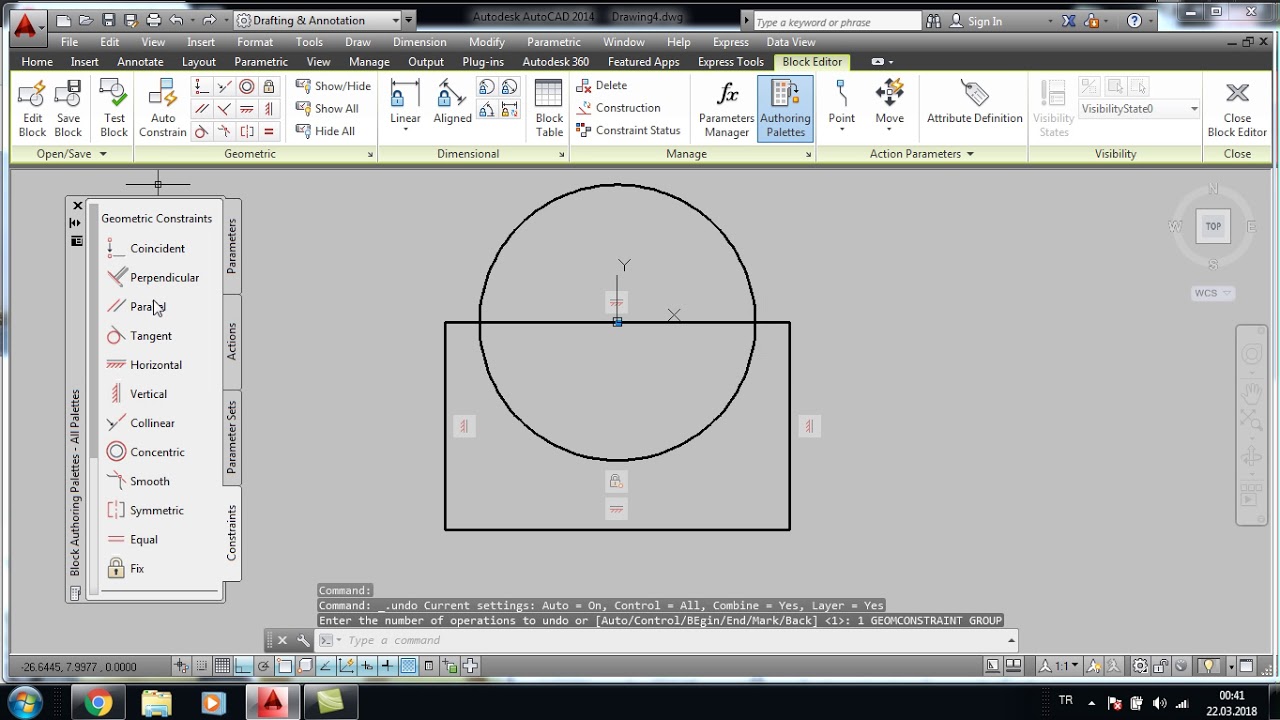This screenshot has height=720, width=1280.
Task: Open the Drafting & Annotation workspace dropdown
Action: tap(396, 20)
